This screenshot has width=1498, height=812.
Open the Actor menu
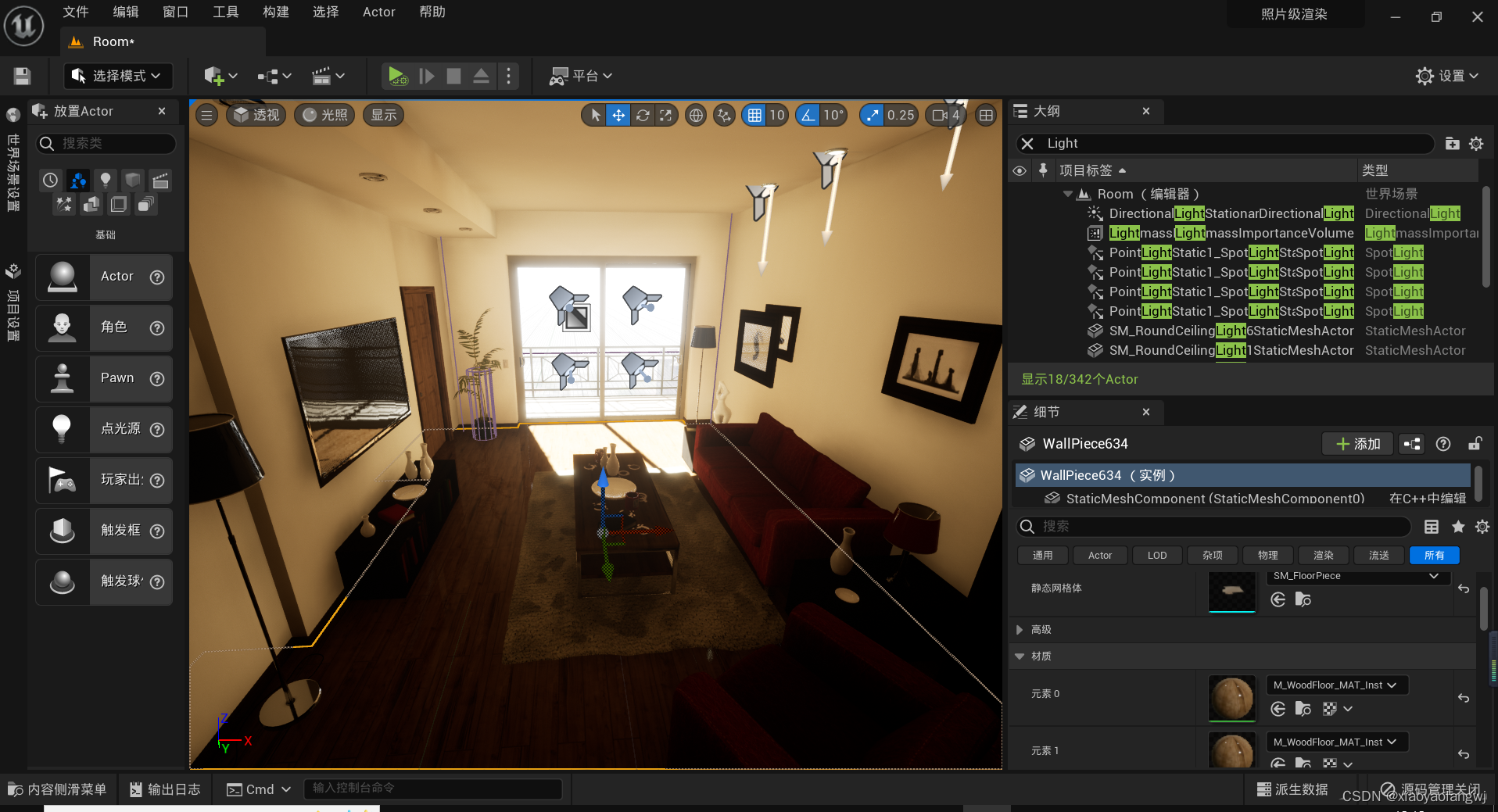click(x=379, y=13)
